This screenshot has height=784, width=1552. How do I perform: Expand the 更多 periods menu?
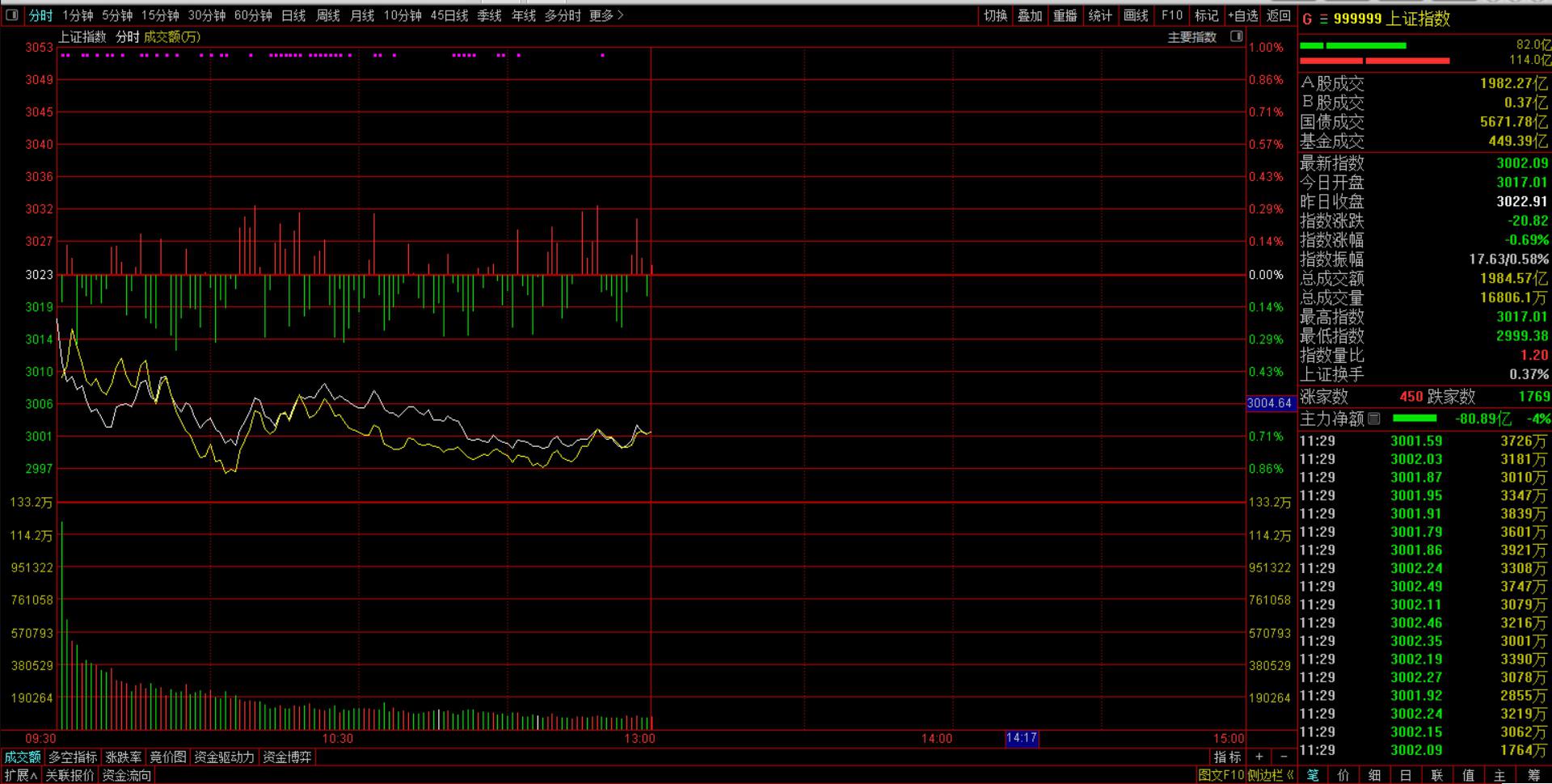(606, 15)
